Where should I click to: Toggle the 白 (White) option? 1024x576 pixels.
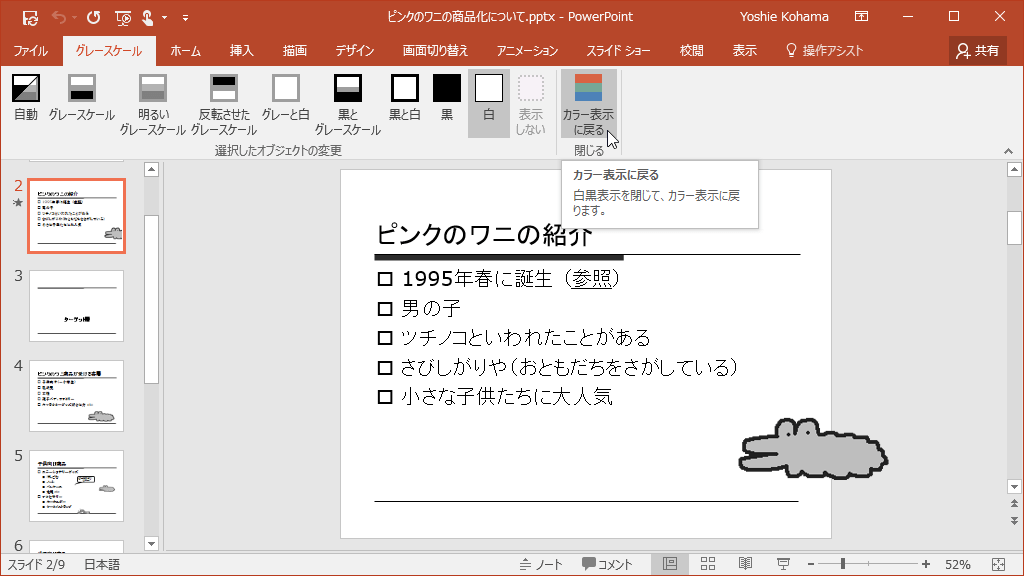coord(489,99)
